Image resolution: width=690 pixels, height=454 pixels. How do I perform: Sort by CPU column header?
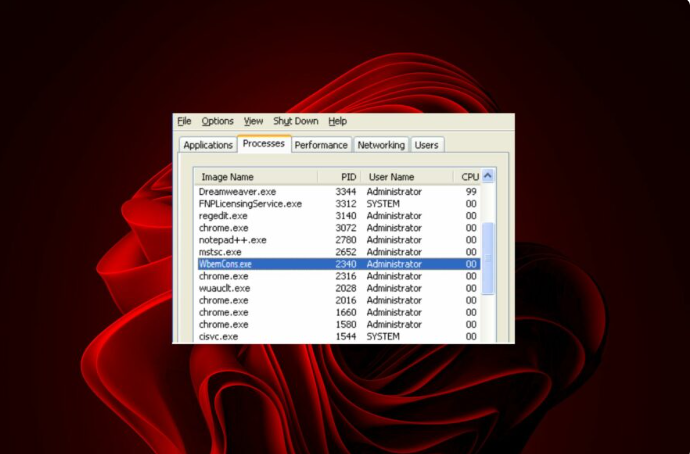tap(467, 177)
